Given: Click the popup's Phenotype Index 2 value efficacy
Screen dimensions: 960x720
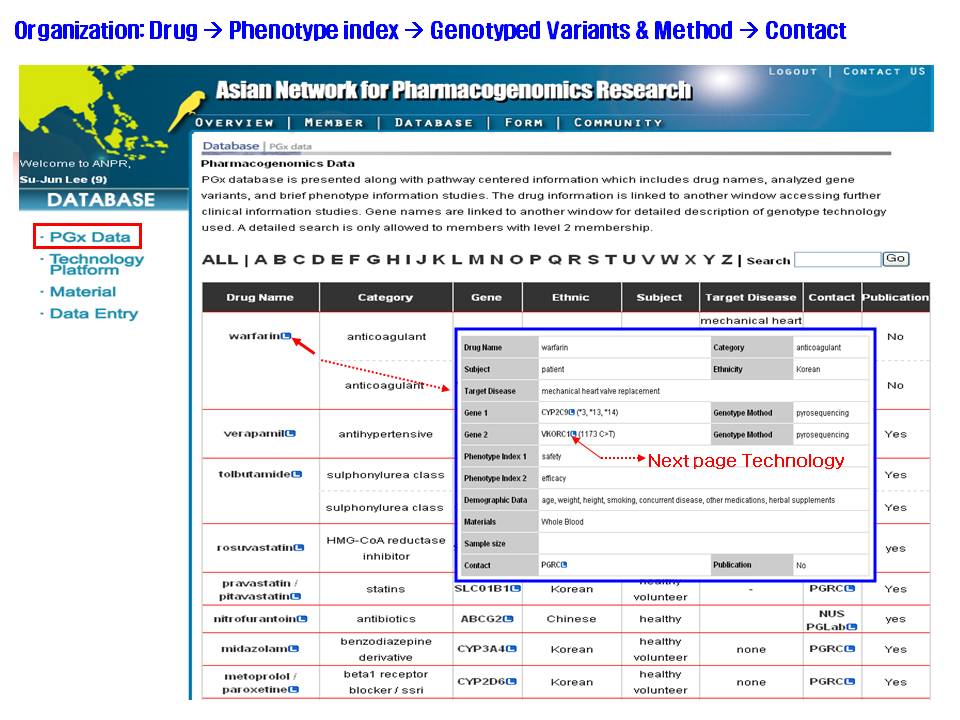Looking at the screenshot, I should (x=553, y=478).
